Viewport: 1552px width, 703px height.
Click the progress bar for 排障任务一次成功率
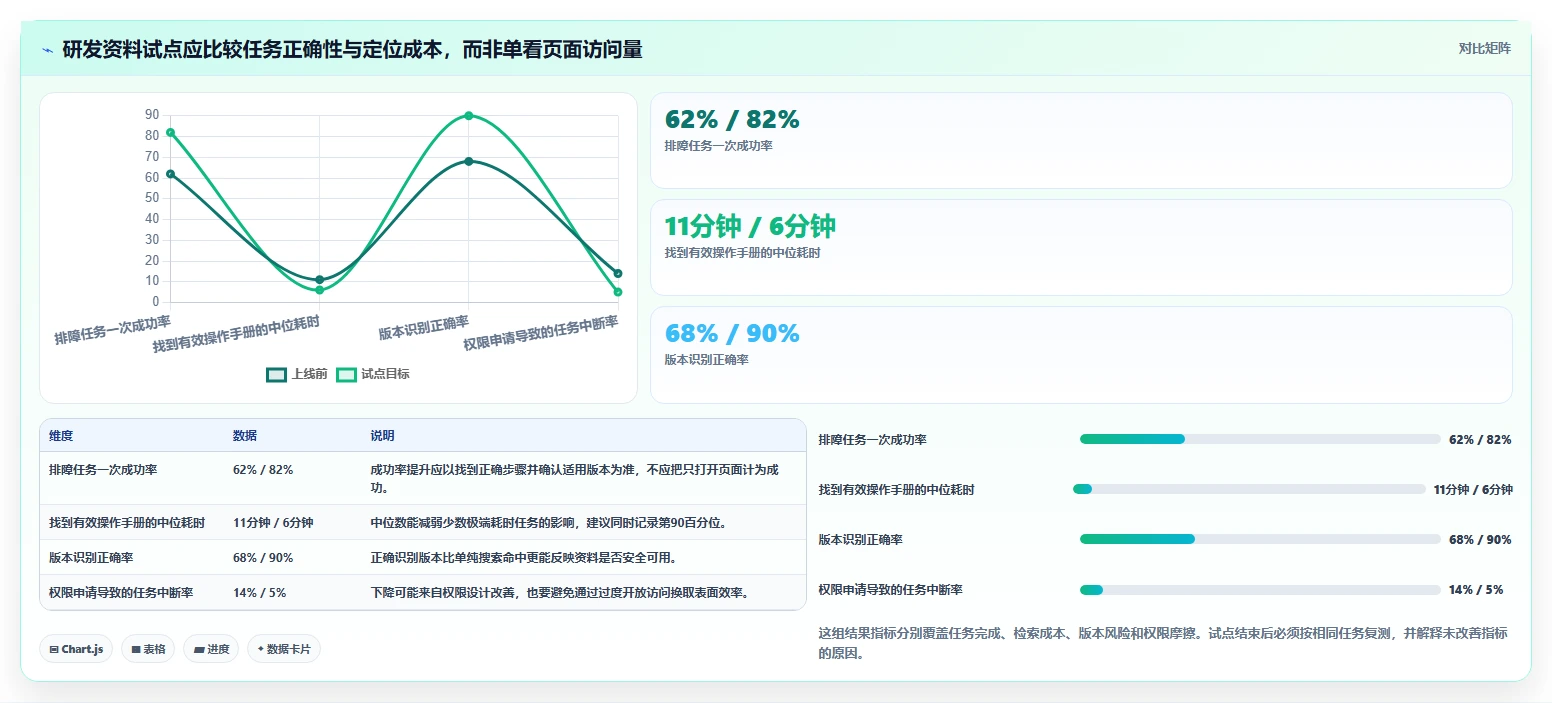(x=1260, y=439)
